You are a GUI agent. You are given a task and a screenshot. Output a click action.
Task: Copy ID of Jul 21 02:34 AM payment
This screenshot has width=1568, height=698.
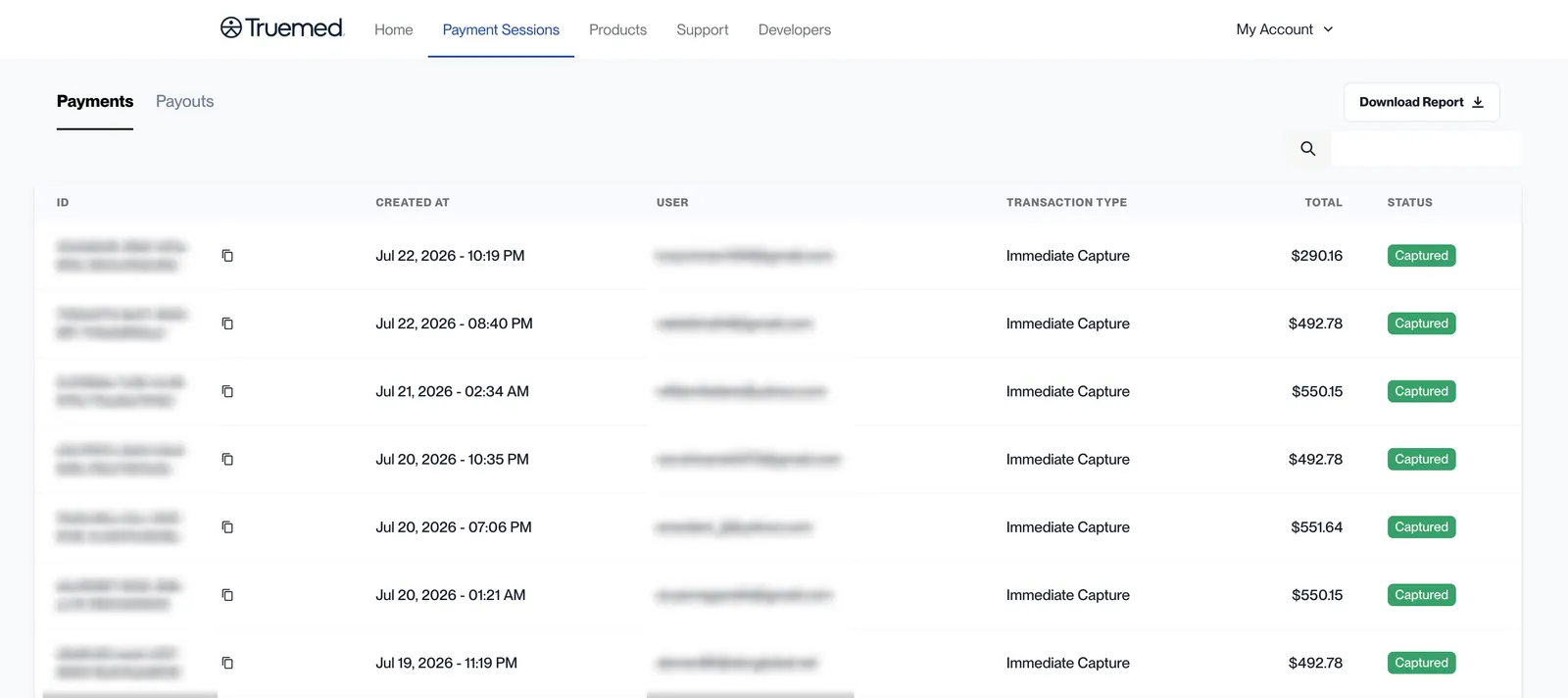227,391
